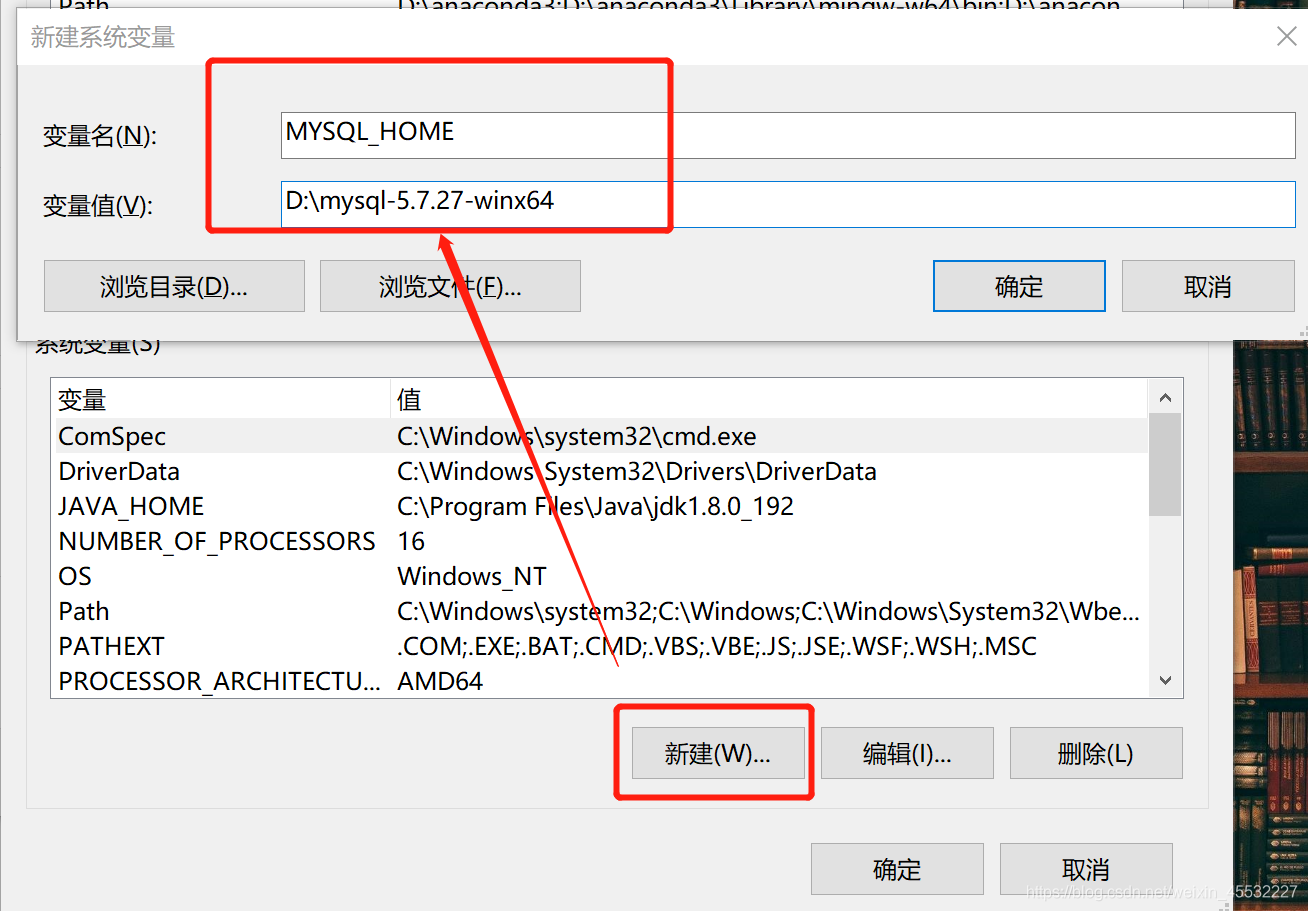
Task: Click the 编辑(I)... button
Action: coord(907,753)
